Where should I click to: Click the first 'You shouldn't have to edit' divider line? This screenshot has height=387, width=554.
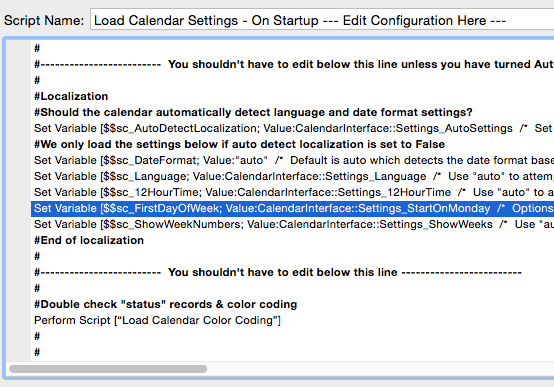[x=293, y=64]
